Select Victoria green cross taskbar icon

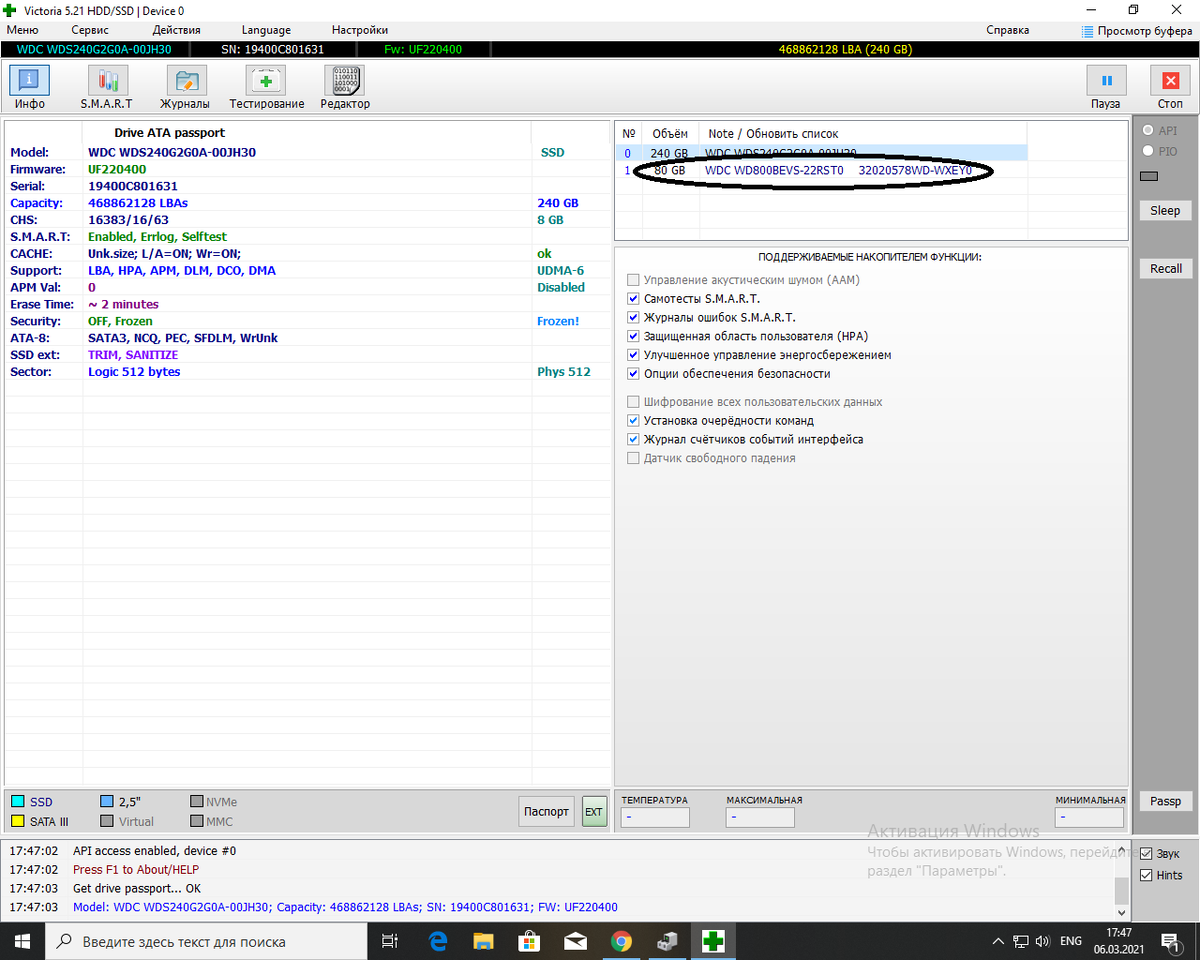click(x=713, y=941)
